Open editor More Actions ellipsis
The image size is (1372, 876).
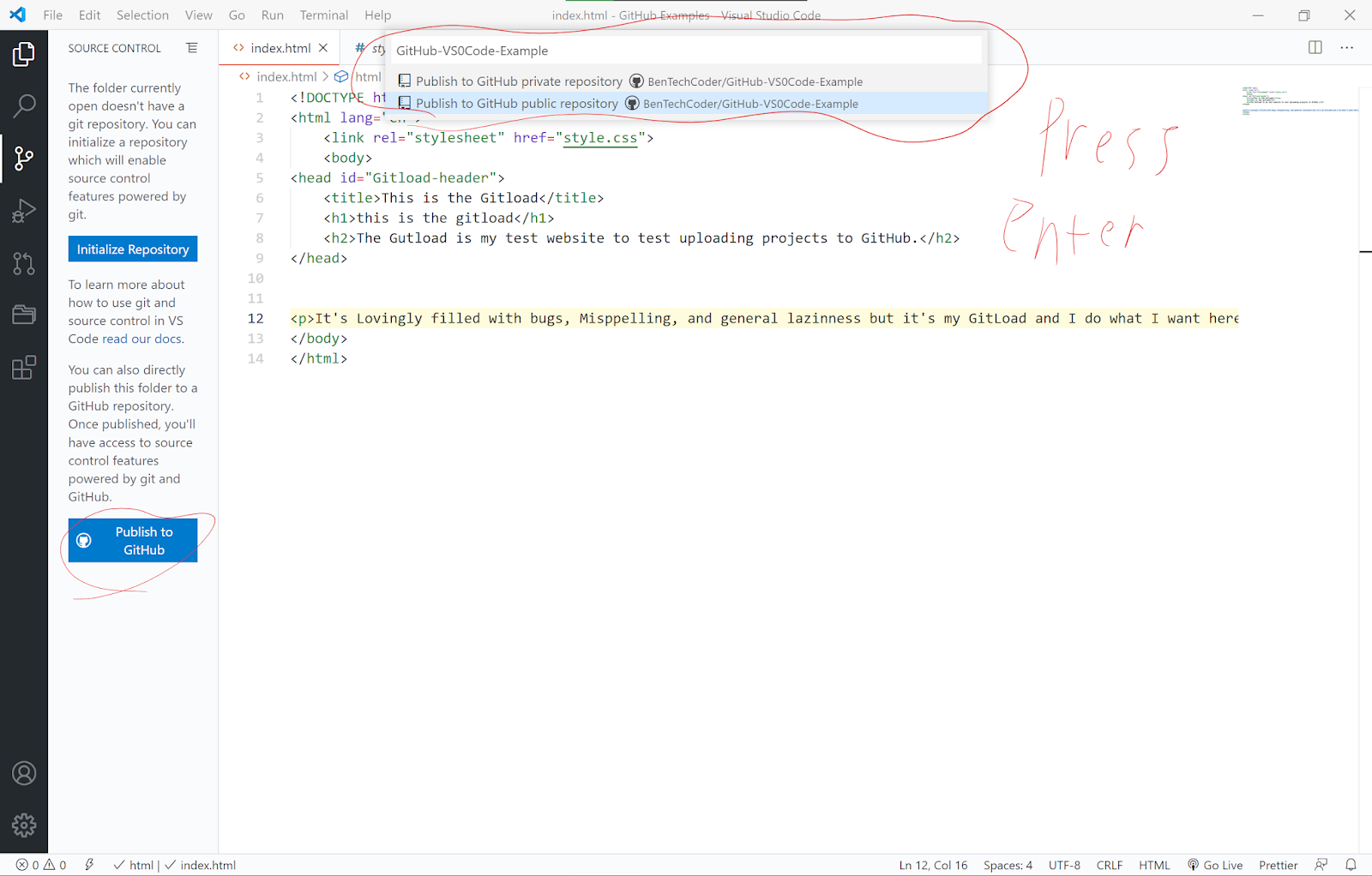pyautogui.click(x=1347, y=47)
